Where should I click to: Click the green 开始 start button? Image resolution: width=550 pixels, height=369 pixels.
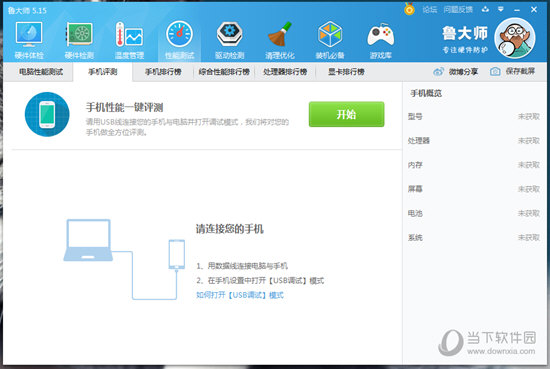pos(347,114)
